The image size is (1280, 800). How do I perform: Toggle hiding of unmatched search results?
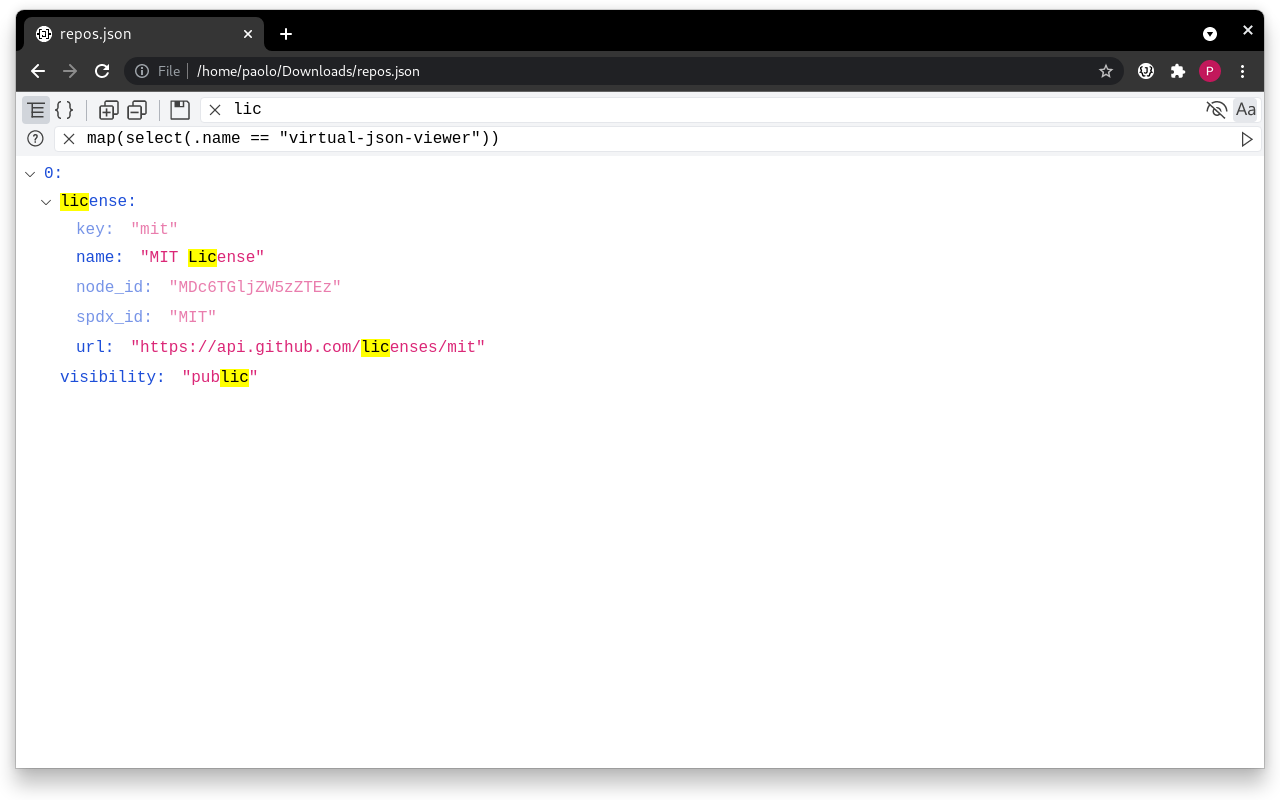tap(1217, 110)
